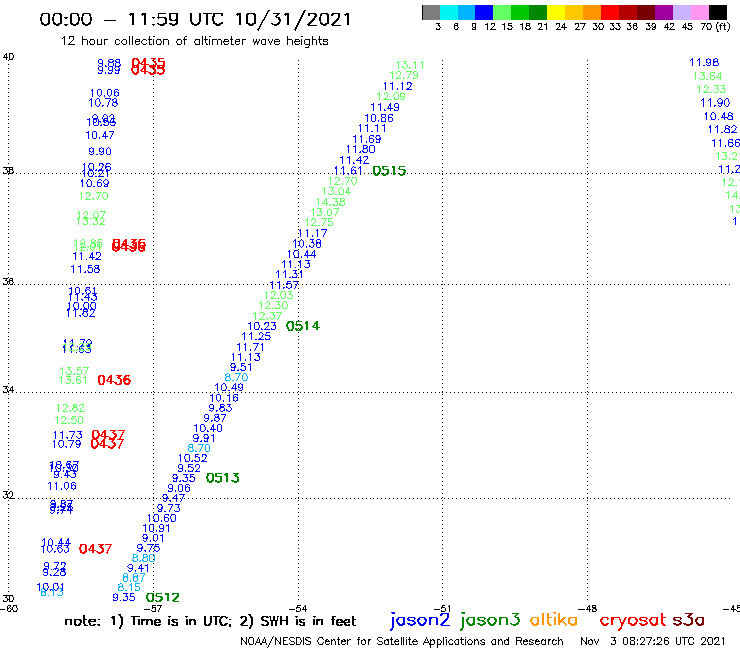Click the green time label 0512
The height and width of the screenshot is (650, 740).
click(162, 598)
